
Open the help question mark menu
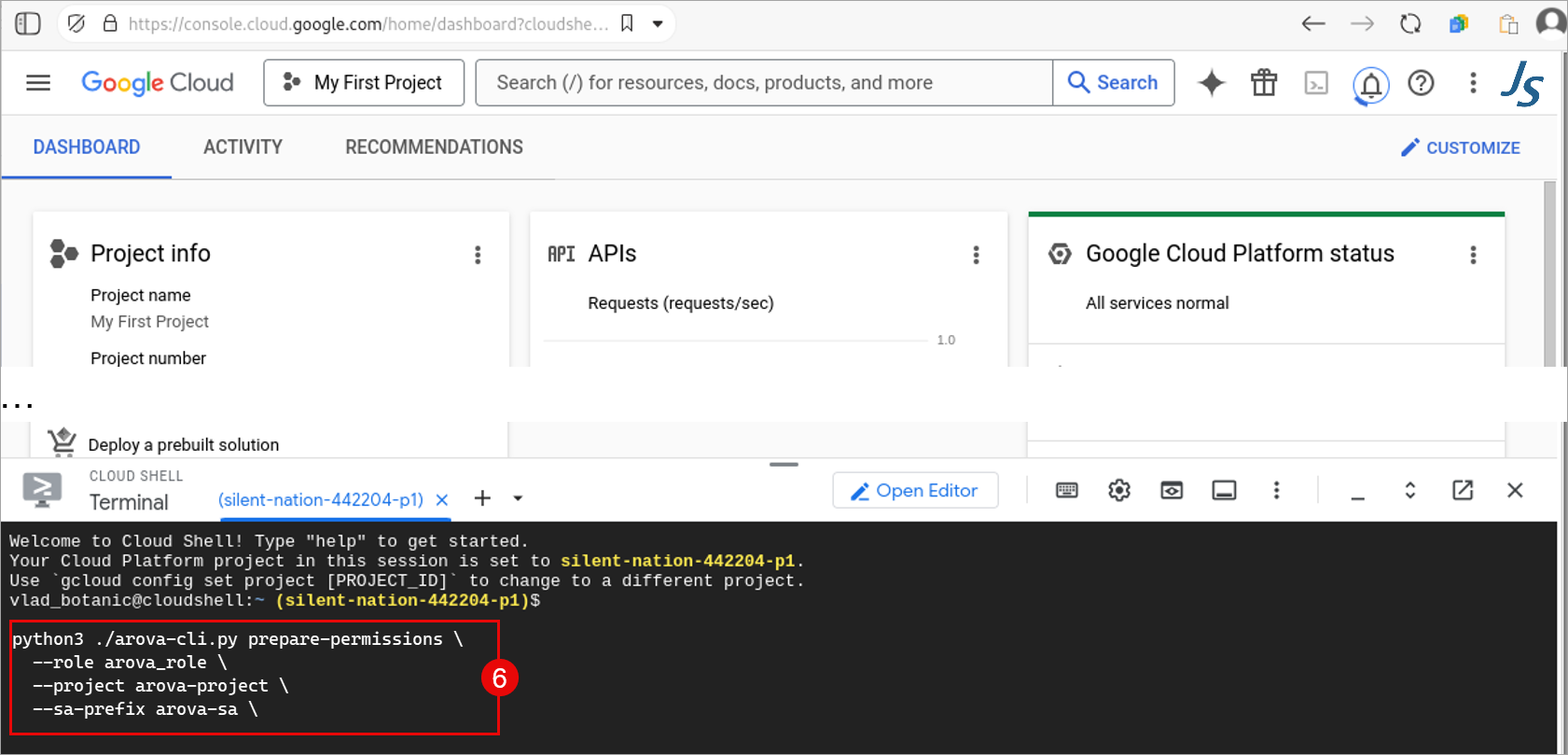1421,83
